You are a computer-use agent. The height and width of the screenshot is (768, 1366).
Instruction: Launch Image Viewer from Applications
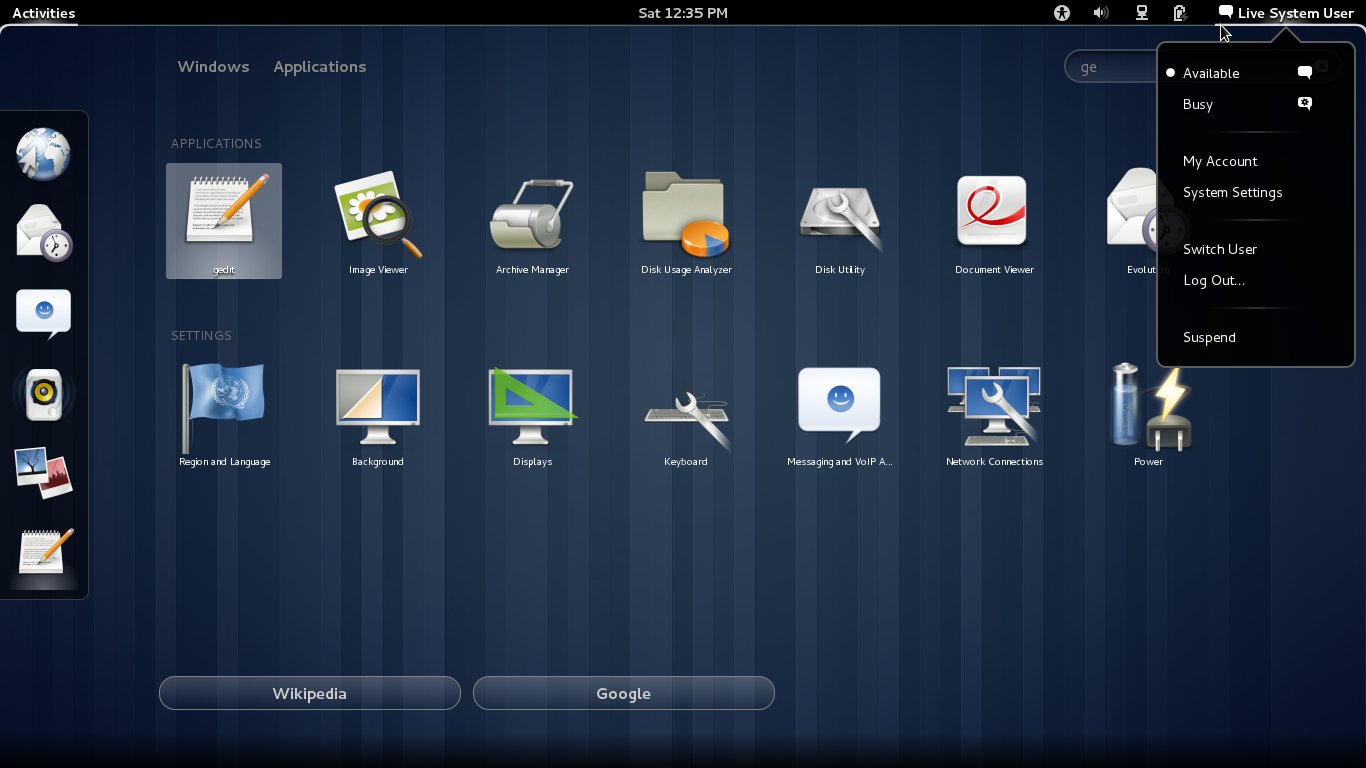click(377, 215)
